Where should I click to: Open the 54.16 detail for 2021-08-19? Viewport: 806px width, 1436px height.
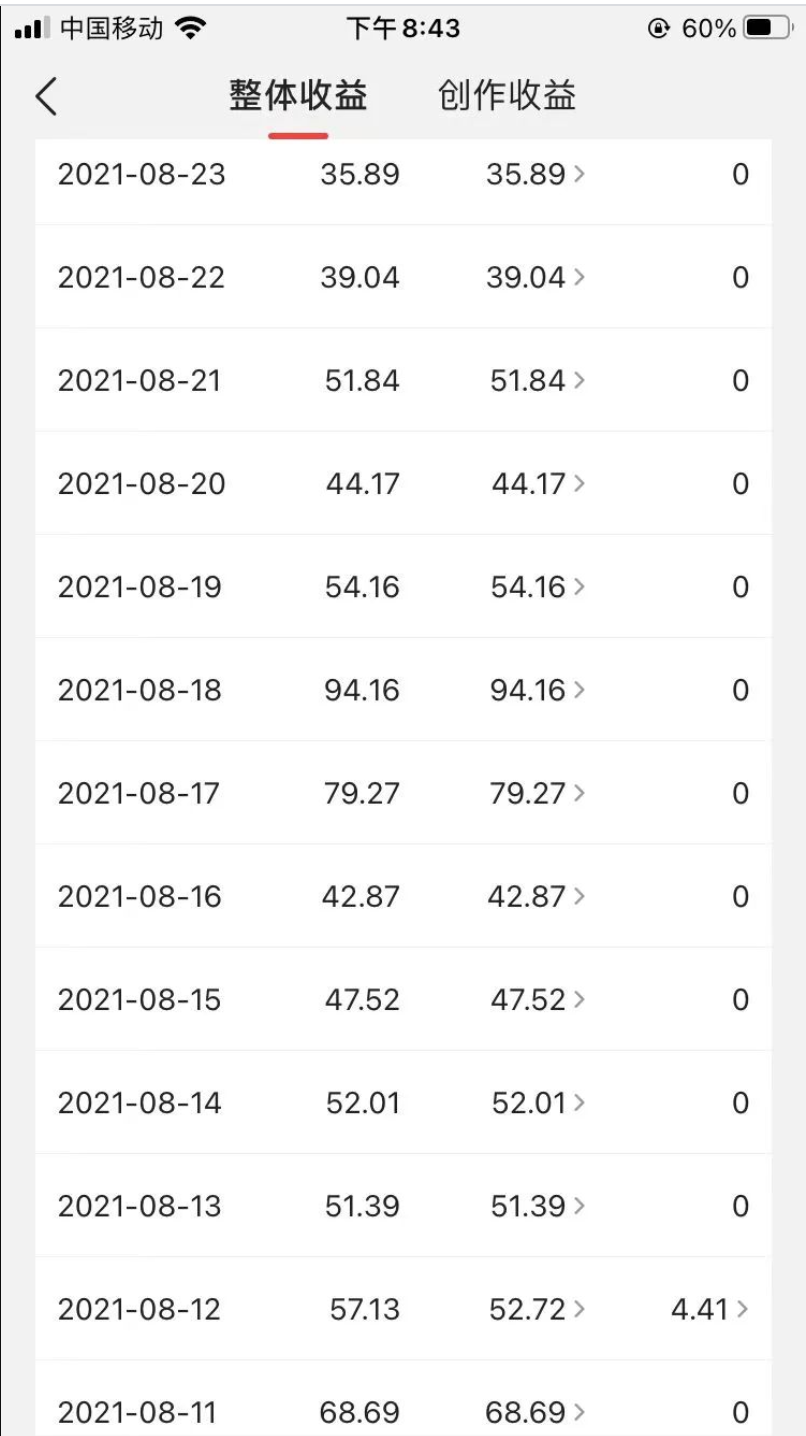point(537,588)
